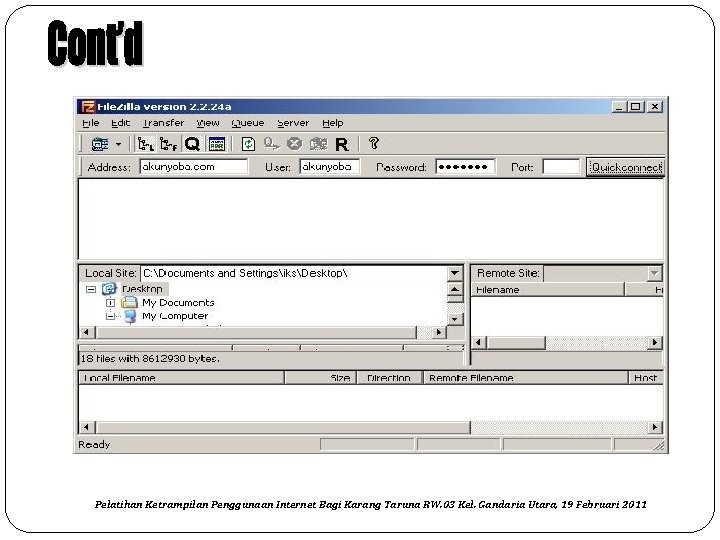Maximize the FileZilla window
The image size is (720, 540).
636,107
